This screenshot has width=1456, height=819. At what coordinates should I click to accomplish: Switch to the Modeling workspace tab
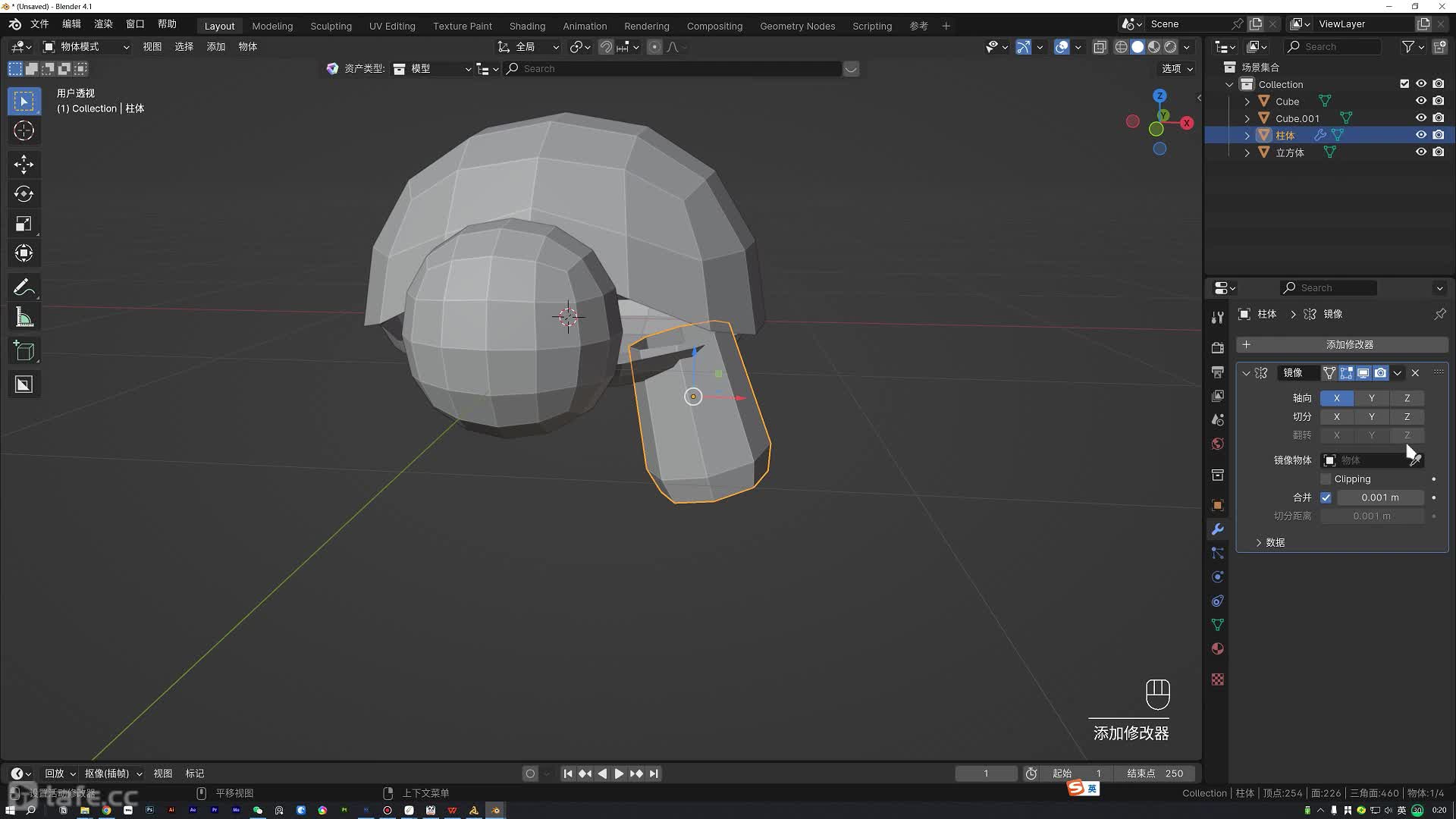272,26
